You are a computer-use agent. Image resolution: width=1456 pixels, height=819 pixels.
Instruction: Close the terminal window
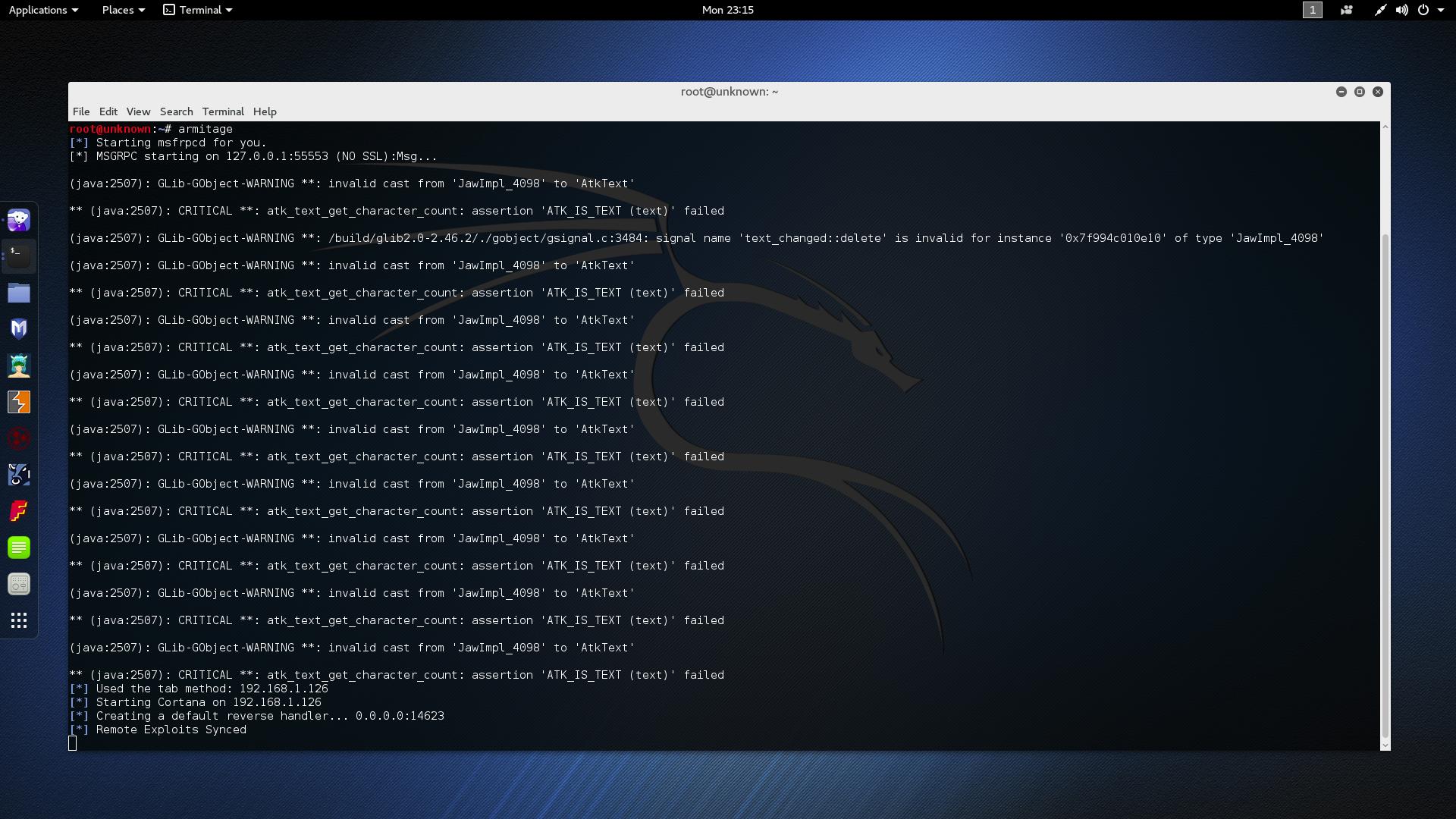(1378, 92)
